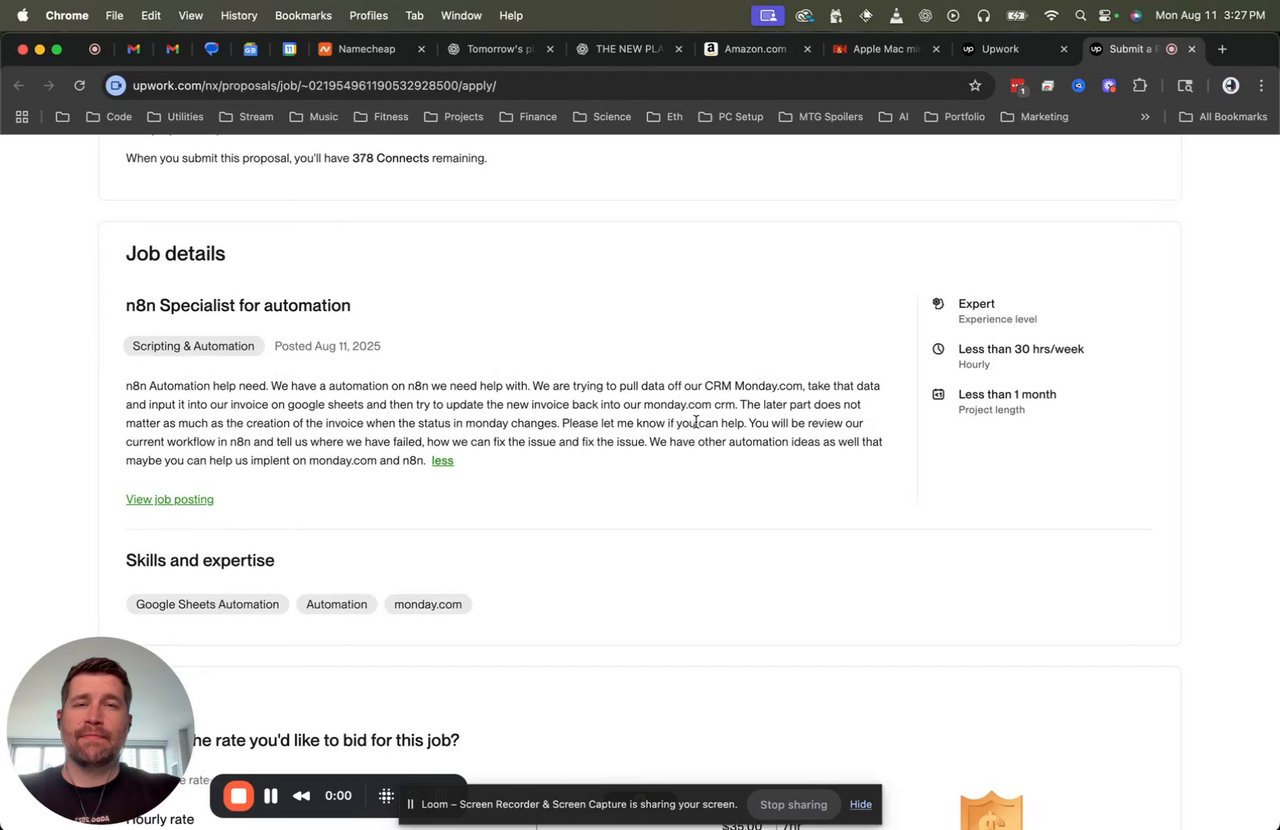
Task: Open the headphones menu bar icon
Action: (983, 15)
